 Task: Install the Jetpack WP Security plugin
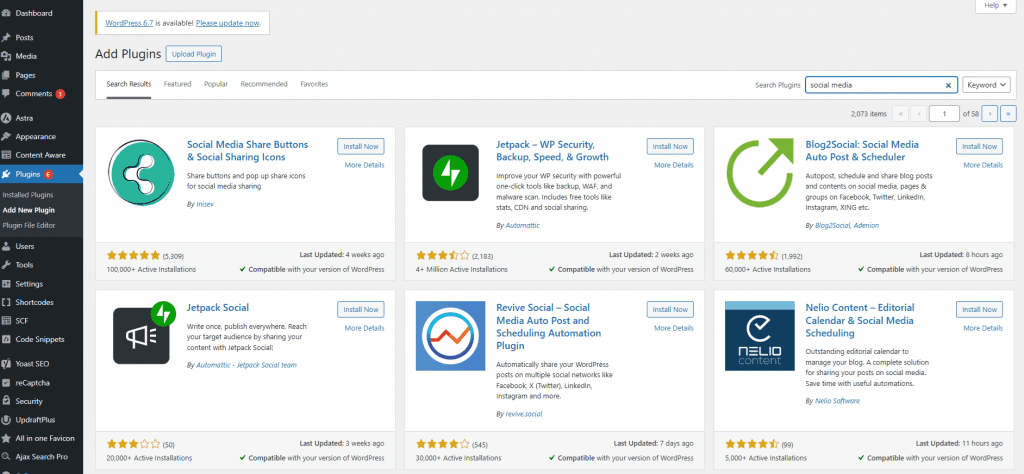click(x=670, y=146)
